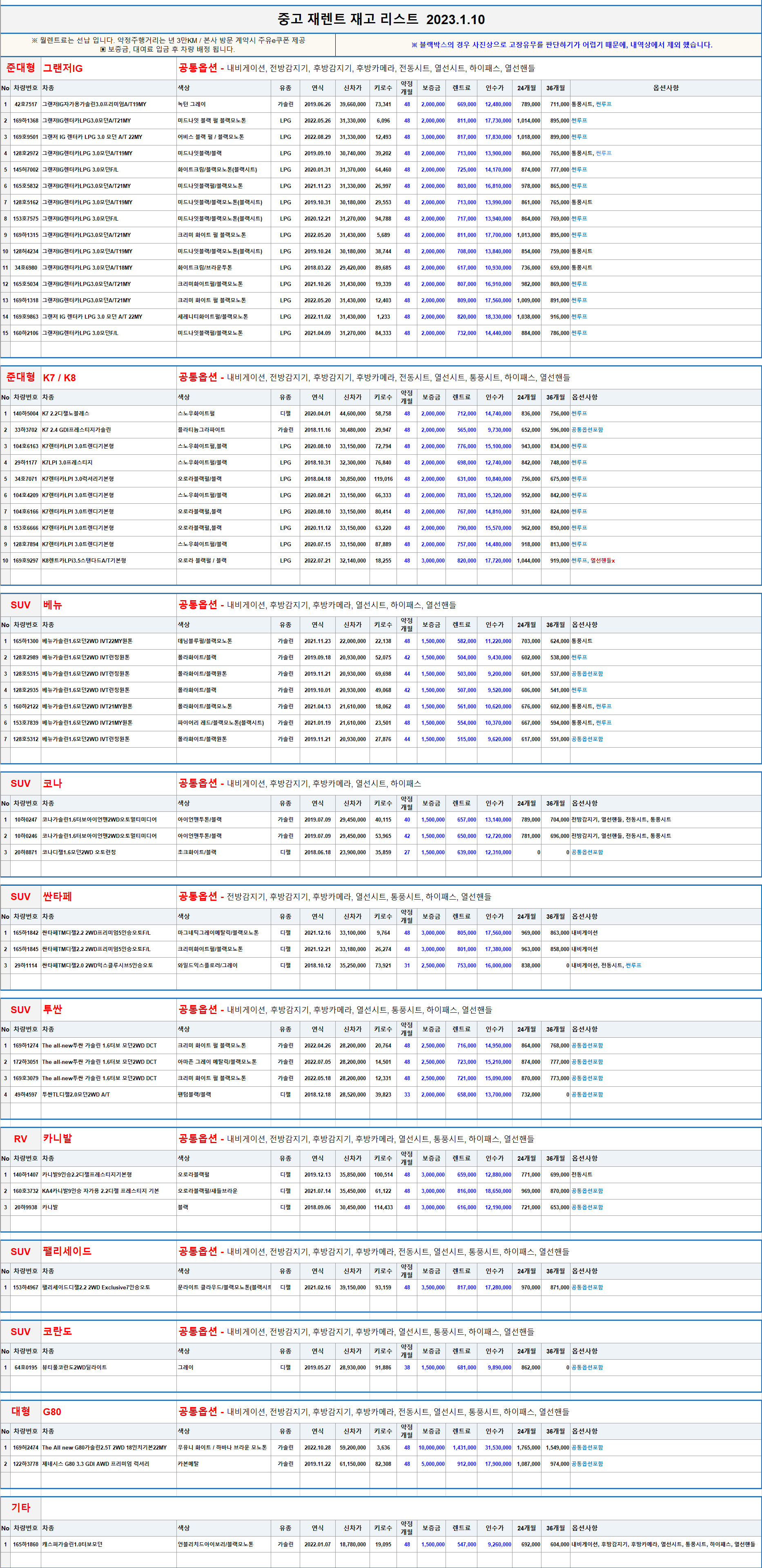This screenshot has width=762, height=1568.
Task: Select the 투싼 section heading
Action: 52,1009
